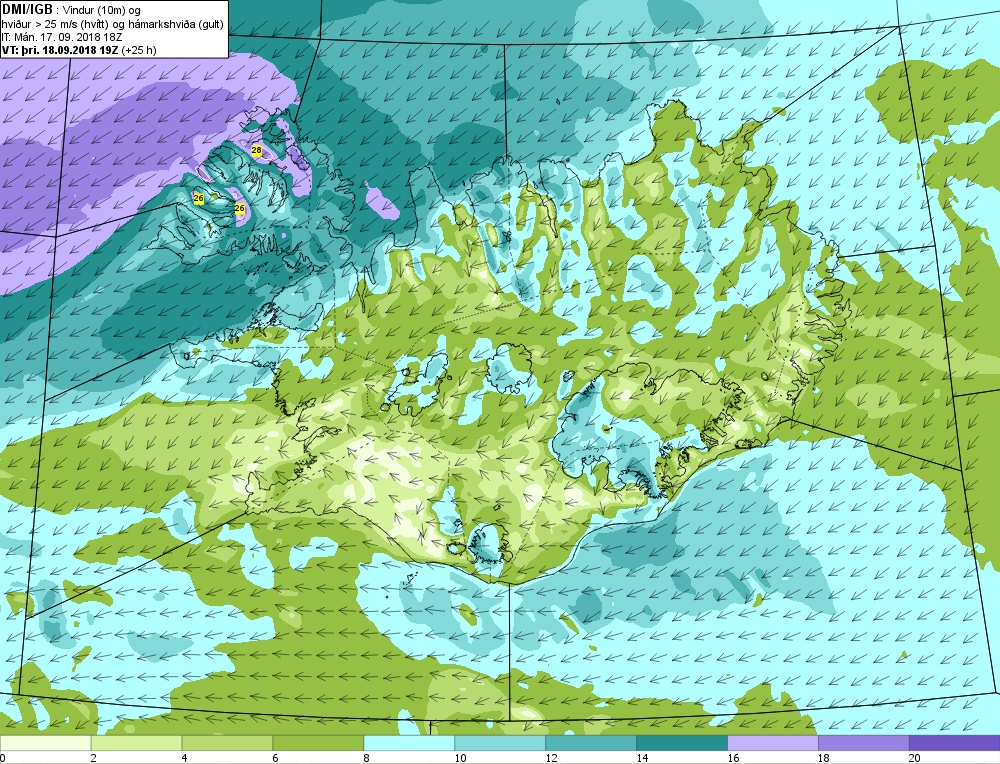Click the 'Vindur (10m) og' heading text
The image size is (1000, 764).
[x=100, y=10]
